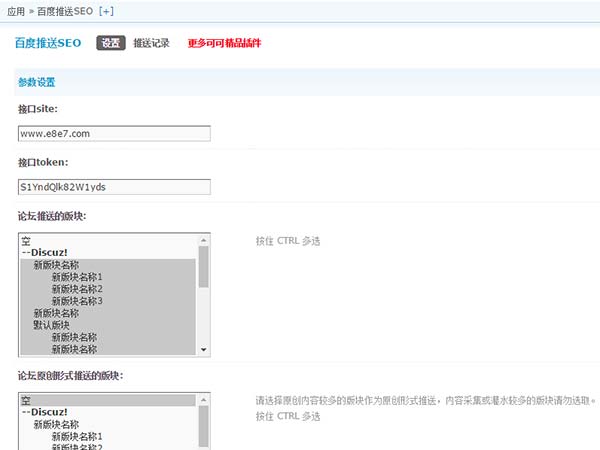Viewport: 600px width, 450px height.
Task: Select 默认版块 in the 论坛推送的版块 list
Action: [x=52, y=325]
